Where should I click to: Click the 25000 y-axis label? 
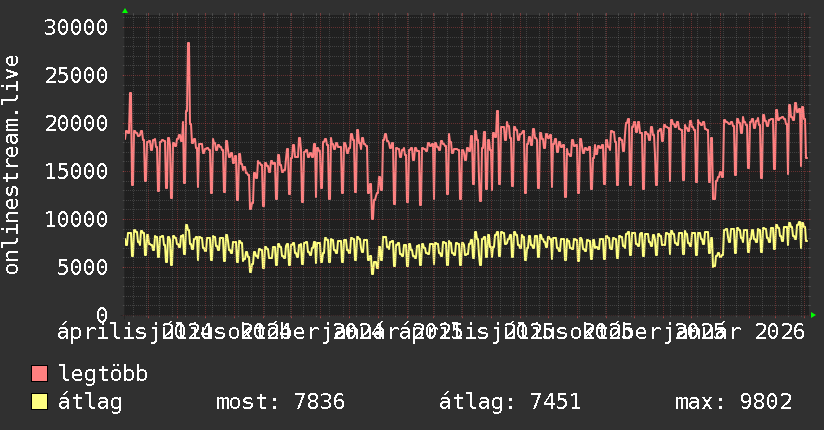click(76, 75)
